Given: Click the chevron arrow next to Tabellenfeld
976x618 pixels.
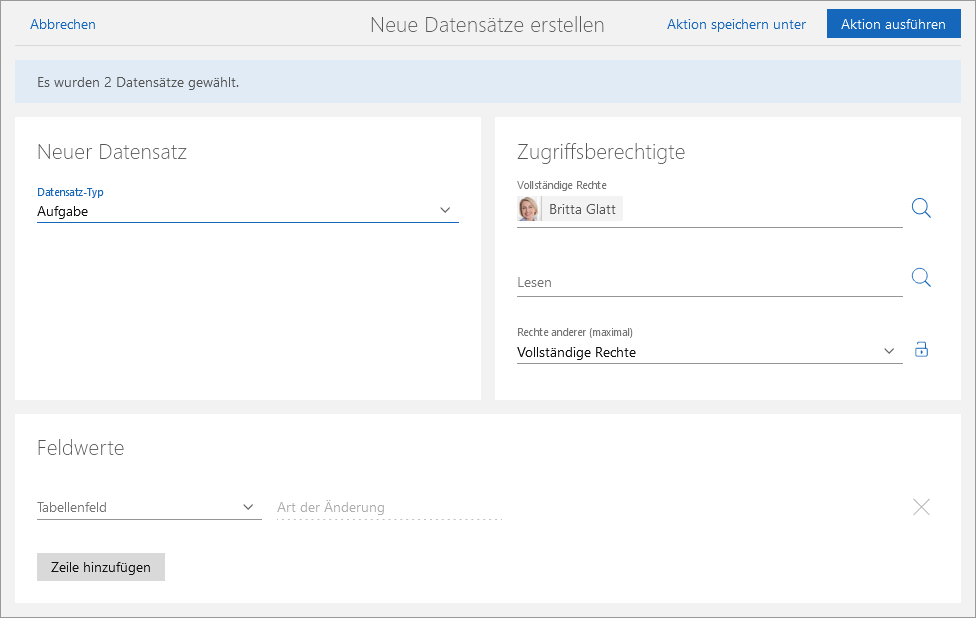Looking at the screenshot, I should point(249,507).
